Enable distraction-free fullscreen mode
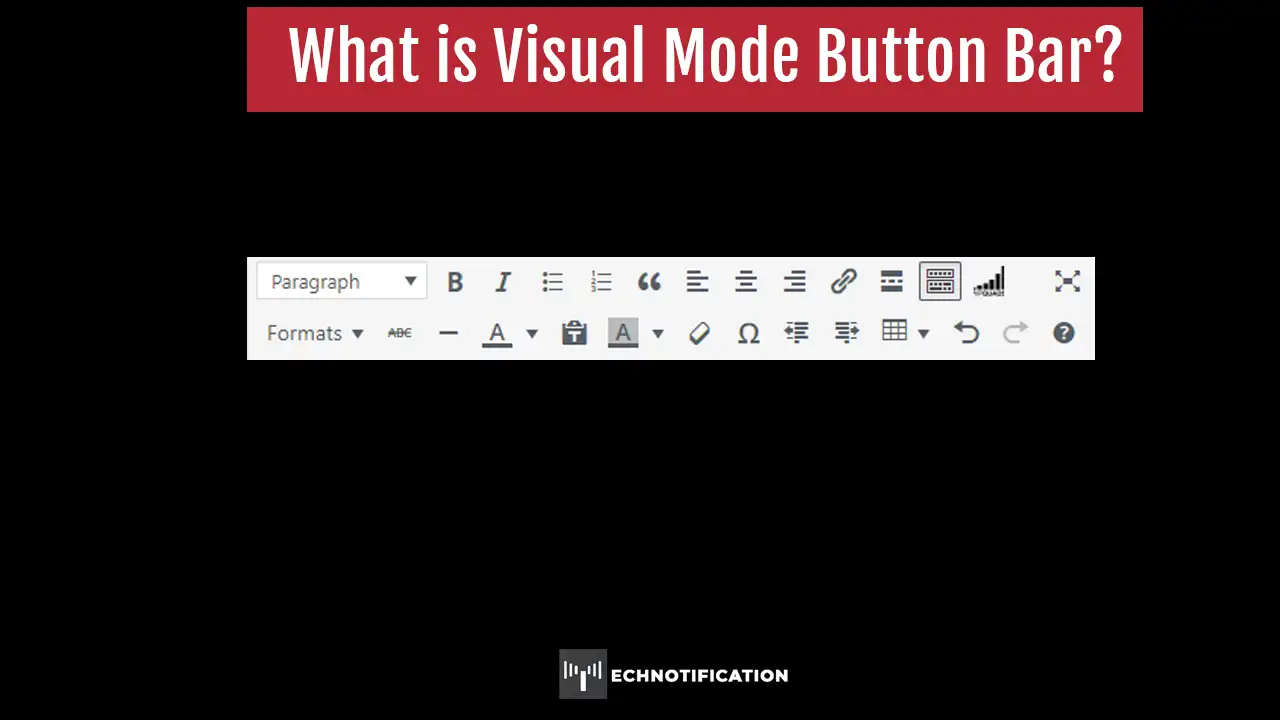 click(1067, 281)
